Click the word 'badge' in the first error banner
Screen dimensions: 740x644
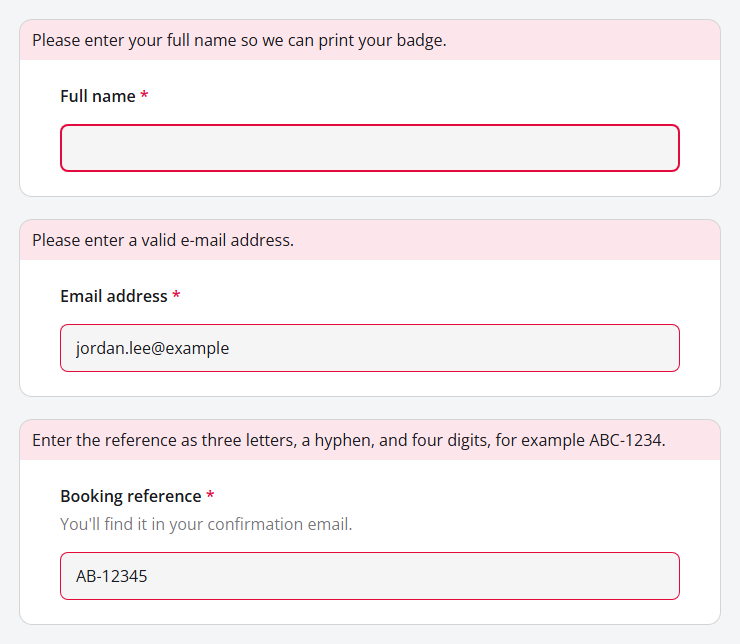[x=421, y=41]
